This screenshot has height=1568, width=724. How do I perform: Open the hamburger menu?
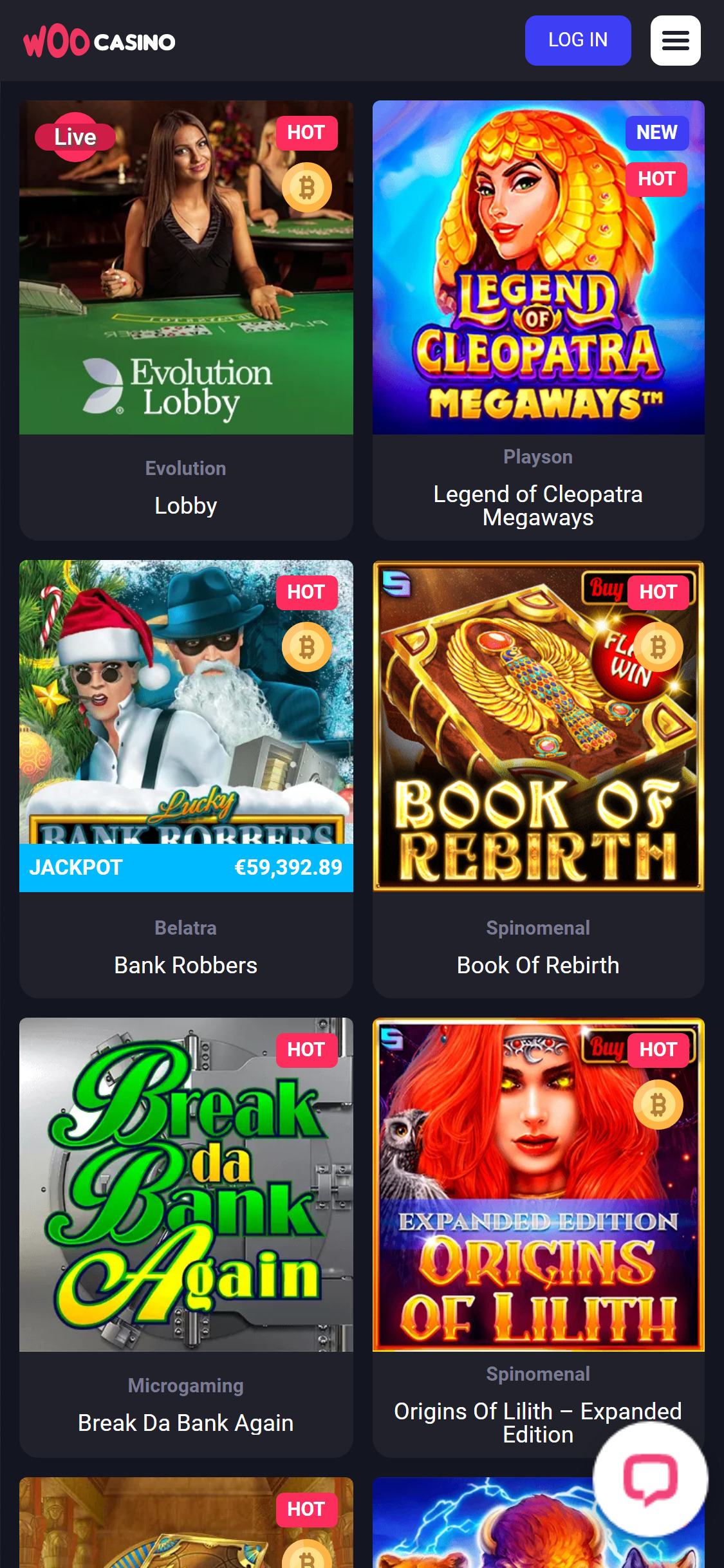675,41
